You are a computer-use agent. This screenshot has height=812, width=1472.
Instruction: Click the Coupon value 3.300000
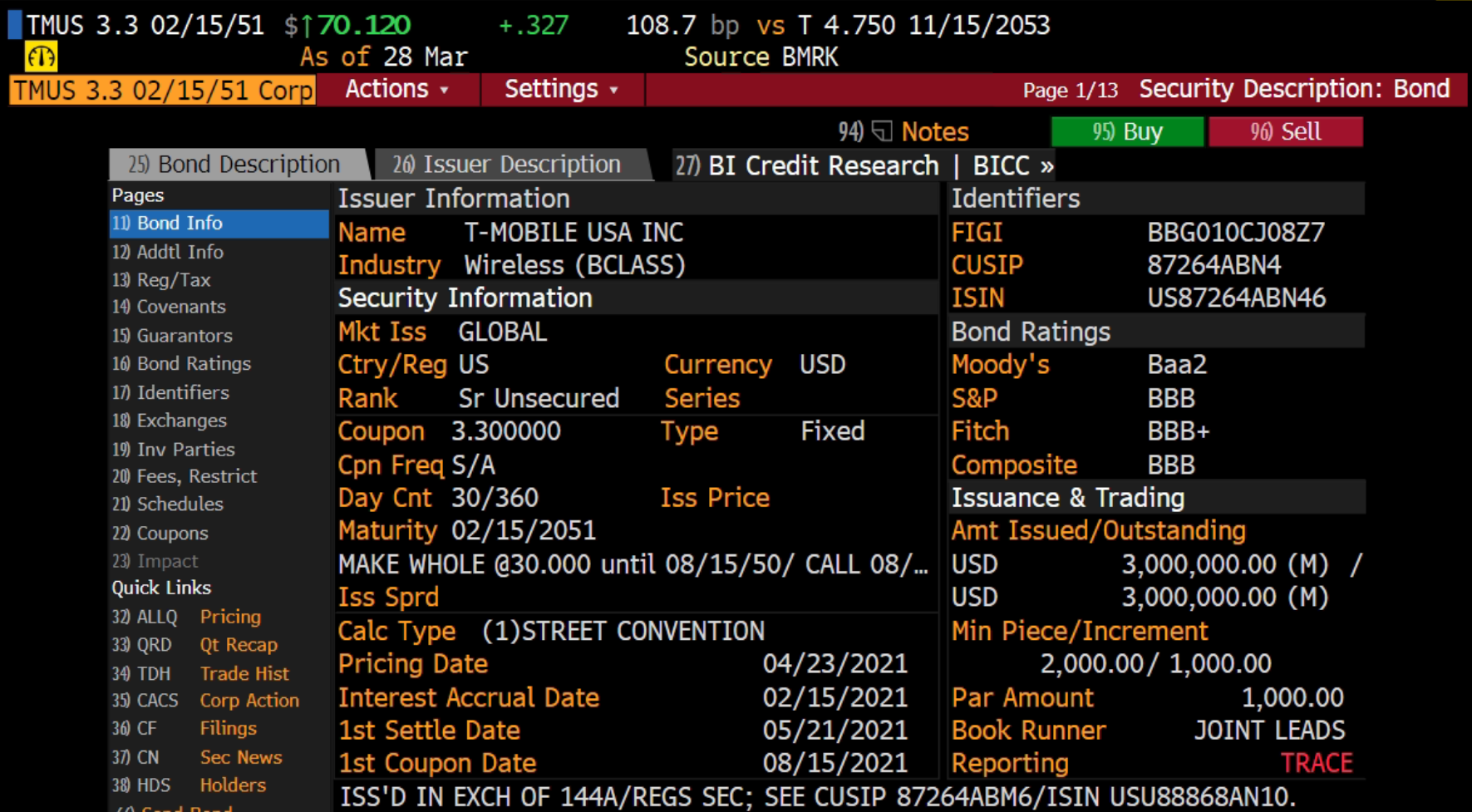[506, 431]
